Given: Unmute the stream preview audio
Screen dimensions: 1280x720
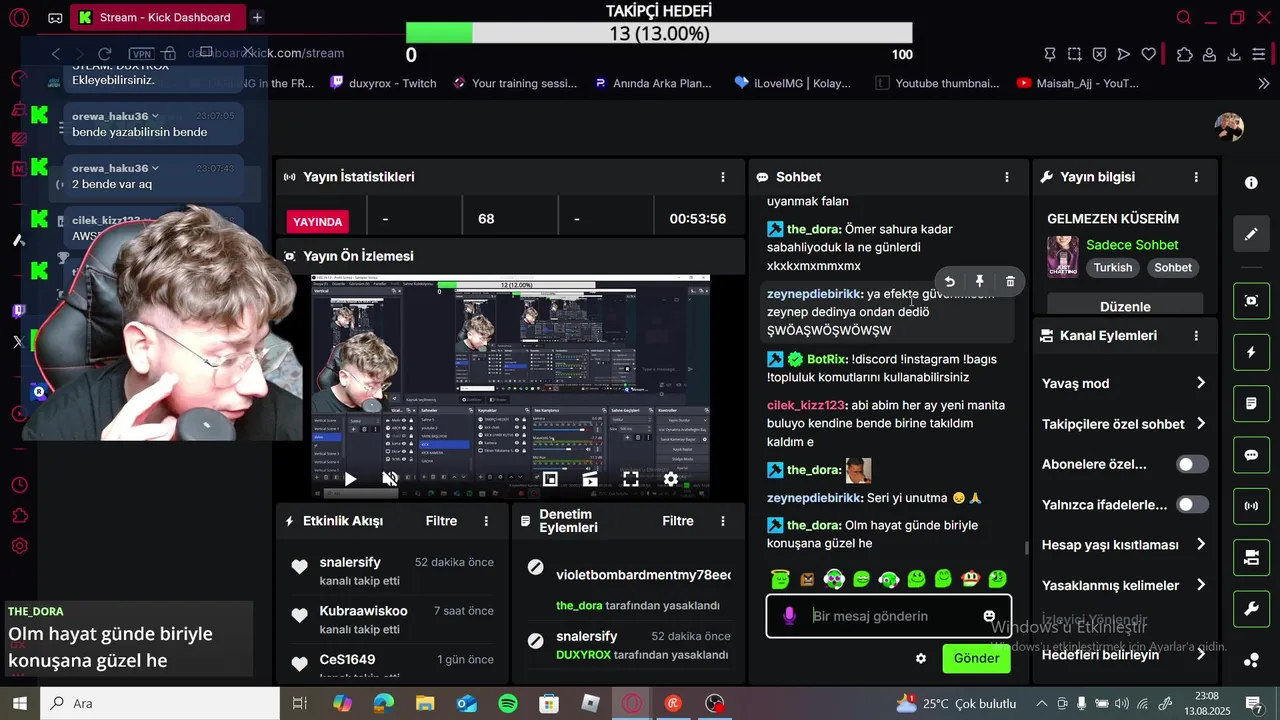Looking at the screenshot, I should coord(390,479).
